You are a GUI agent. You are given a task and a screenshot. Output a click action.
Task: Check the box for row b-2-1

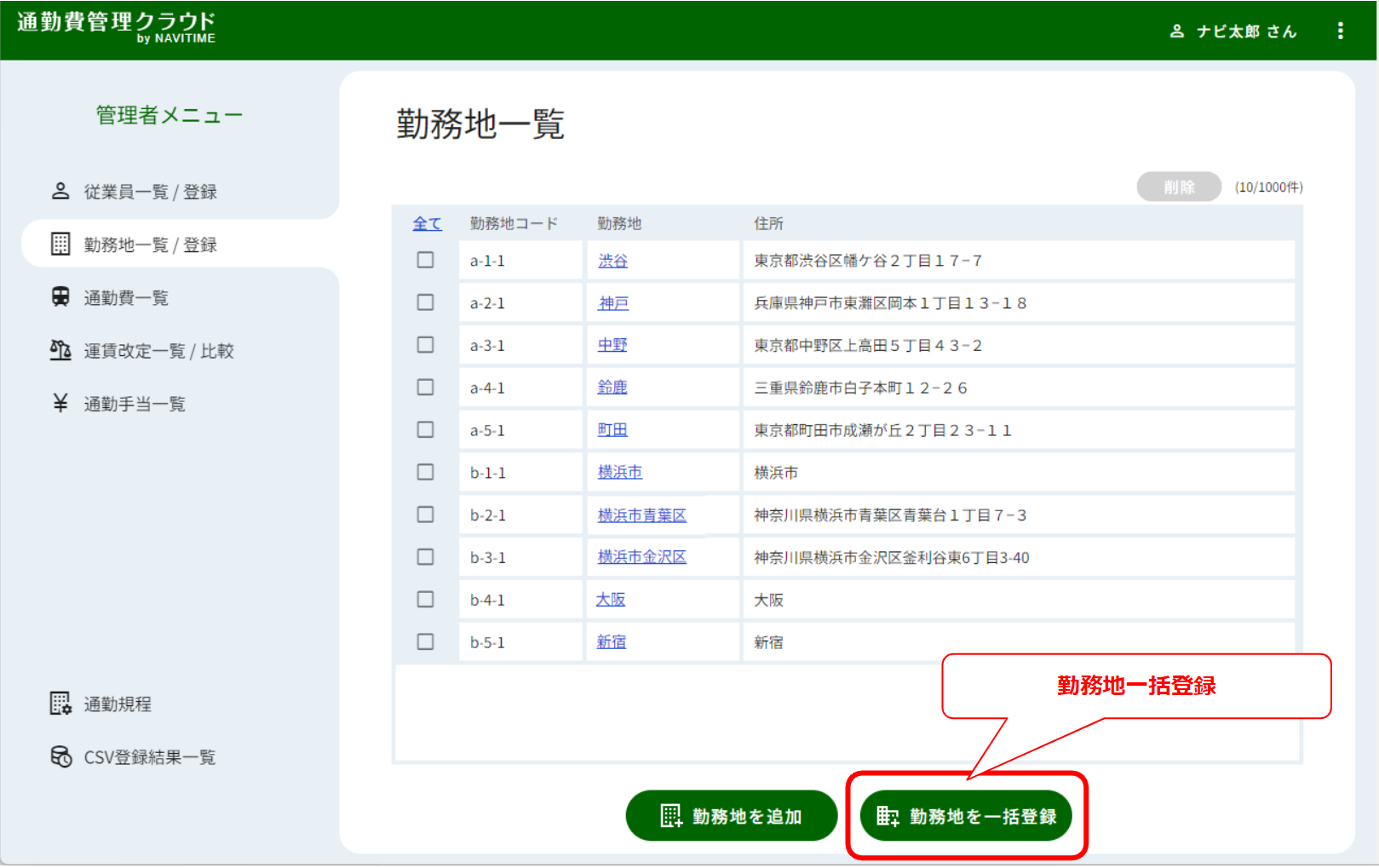tap(425, 514)
